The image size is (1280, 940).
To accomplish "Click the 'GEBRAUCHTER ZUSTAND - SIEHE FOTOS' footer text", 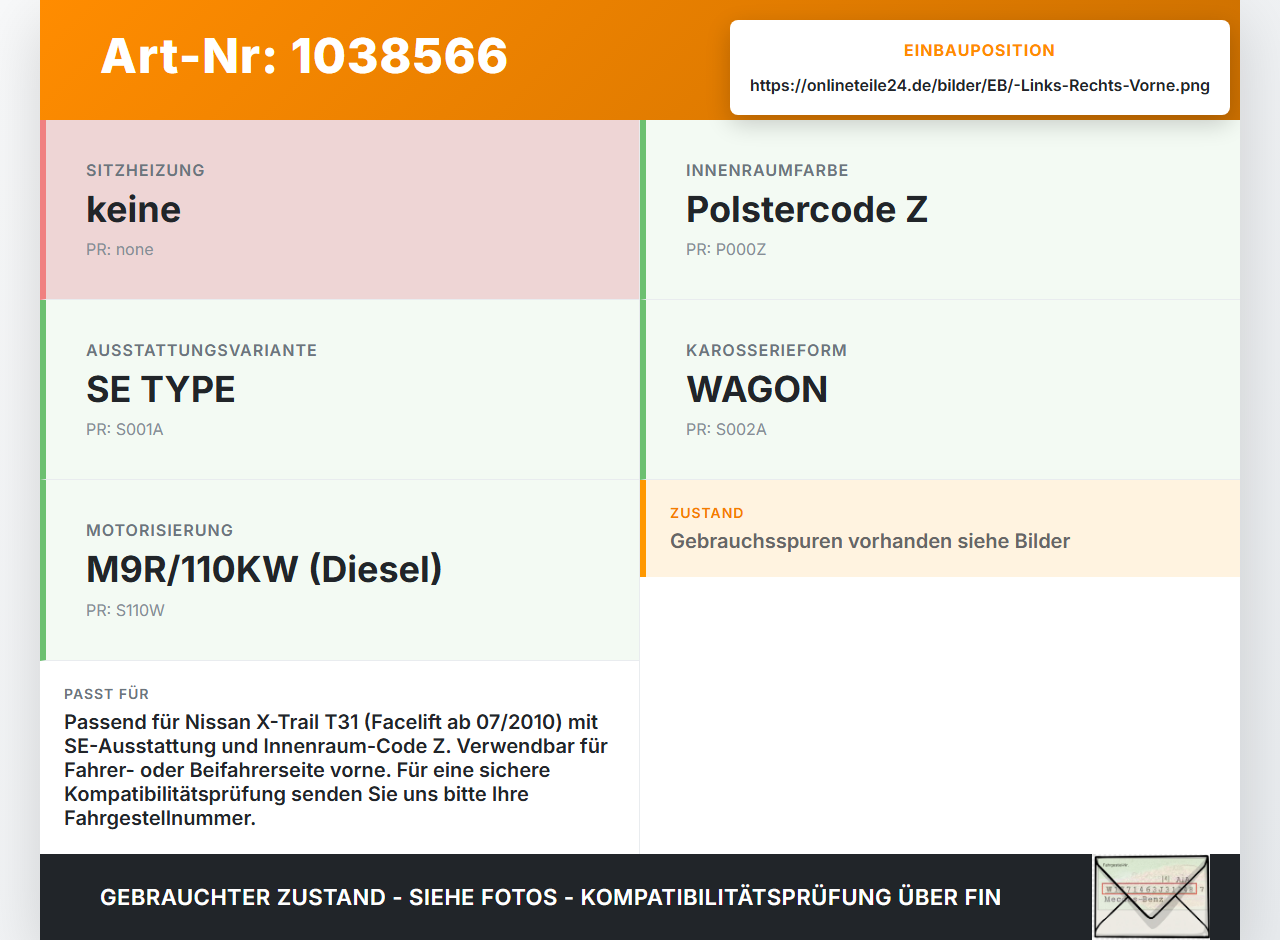I will 550,897.
